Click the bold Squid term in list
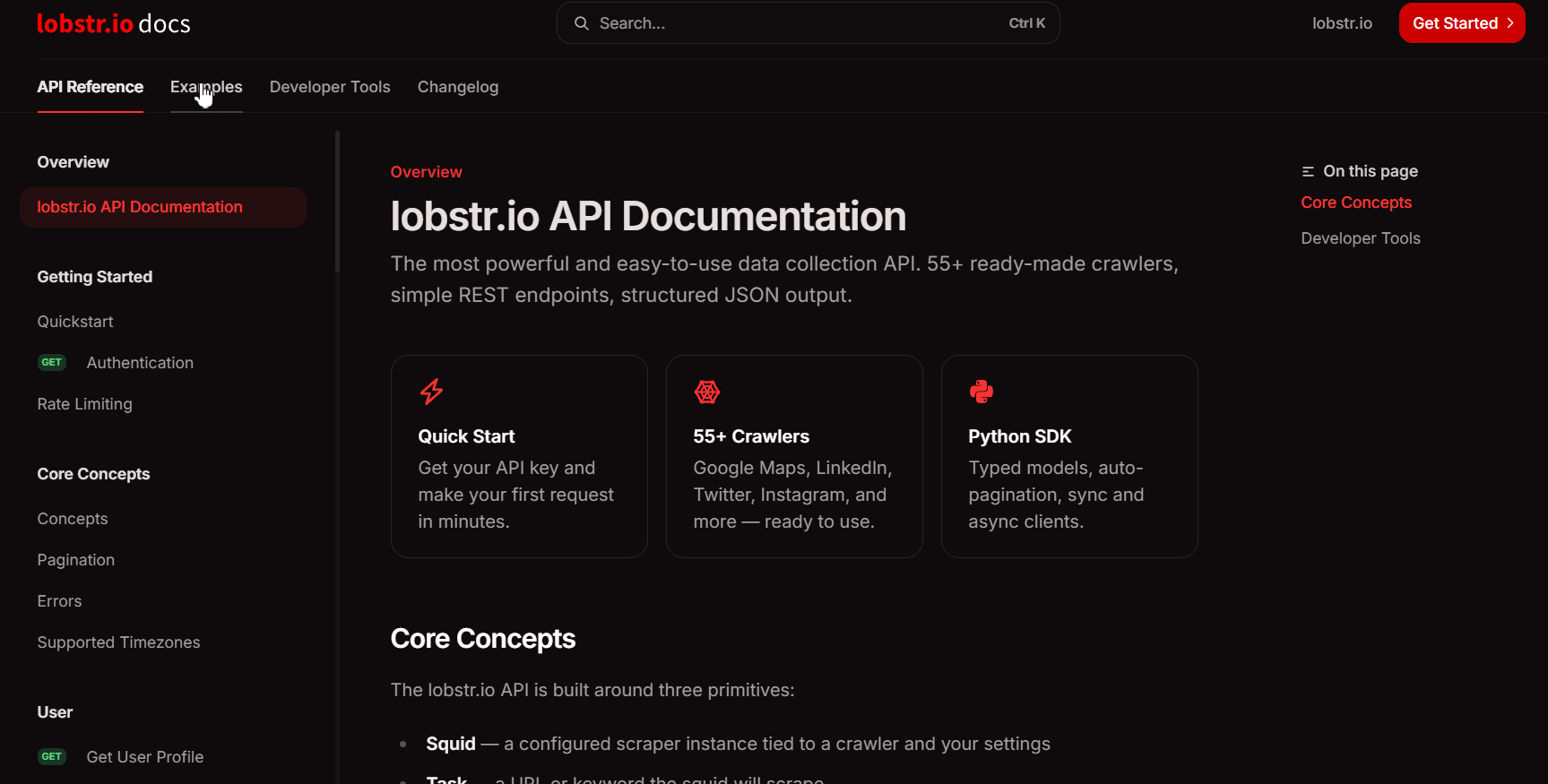The width and height of the screenshot is (1548, 784). coord(451,744)
